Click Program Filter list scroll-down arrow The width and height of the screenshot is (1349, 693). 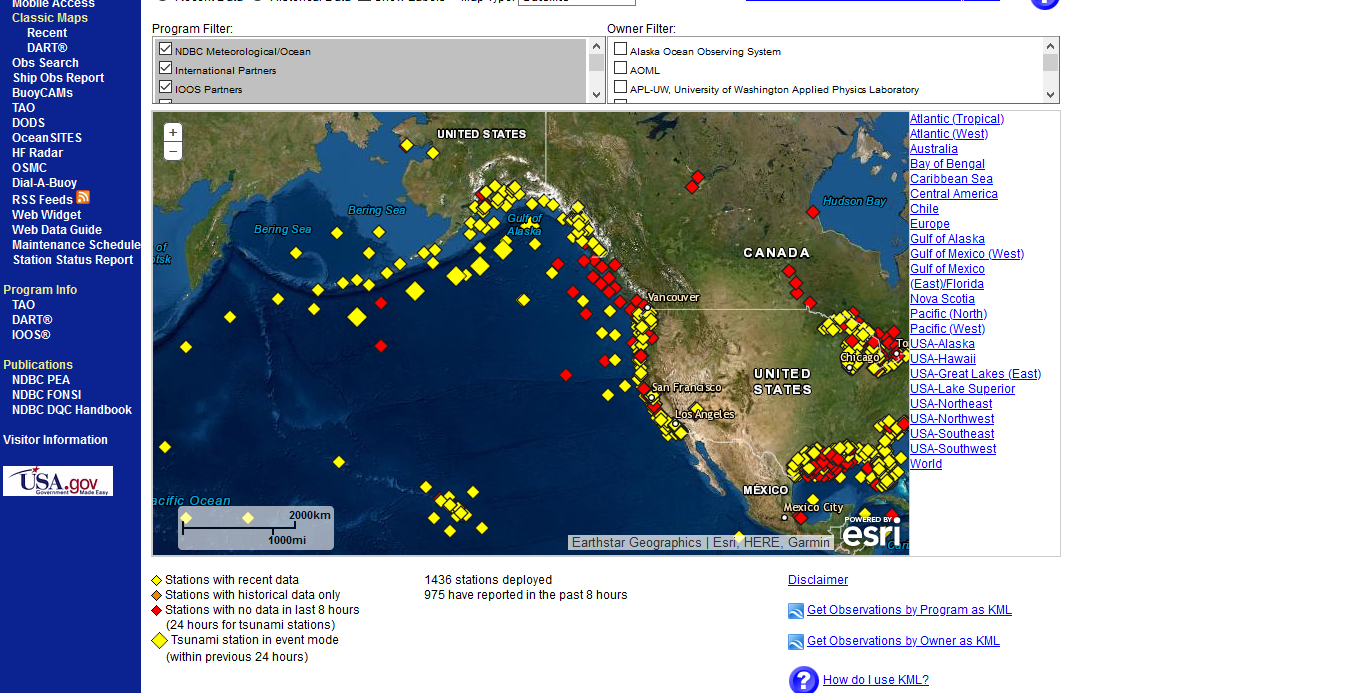coord(596,94)
